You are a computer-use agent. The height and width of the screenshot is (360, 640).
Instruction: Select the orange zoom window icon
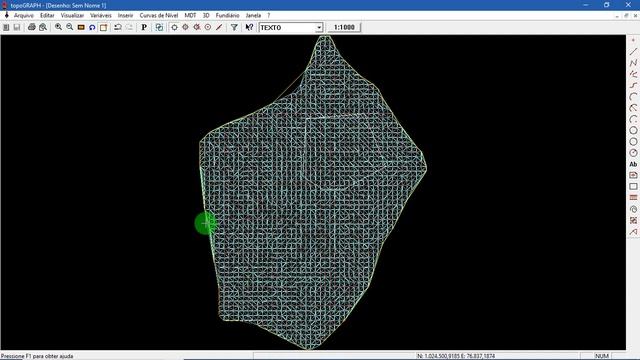pos(81,27)
